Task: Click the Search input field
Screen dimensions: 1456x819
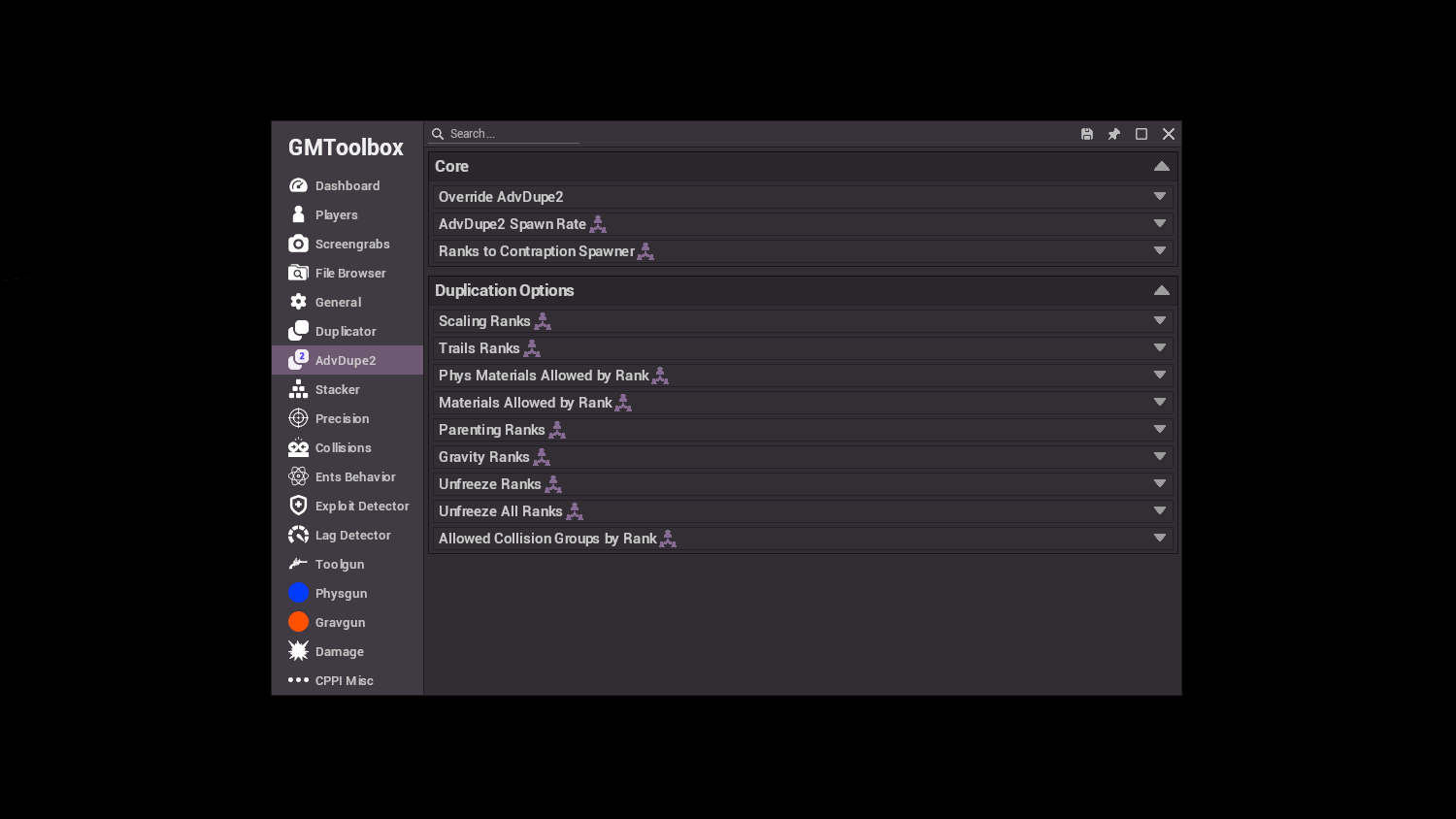Action: tap(505, 134)
